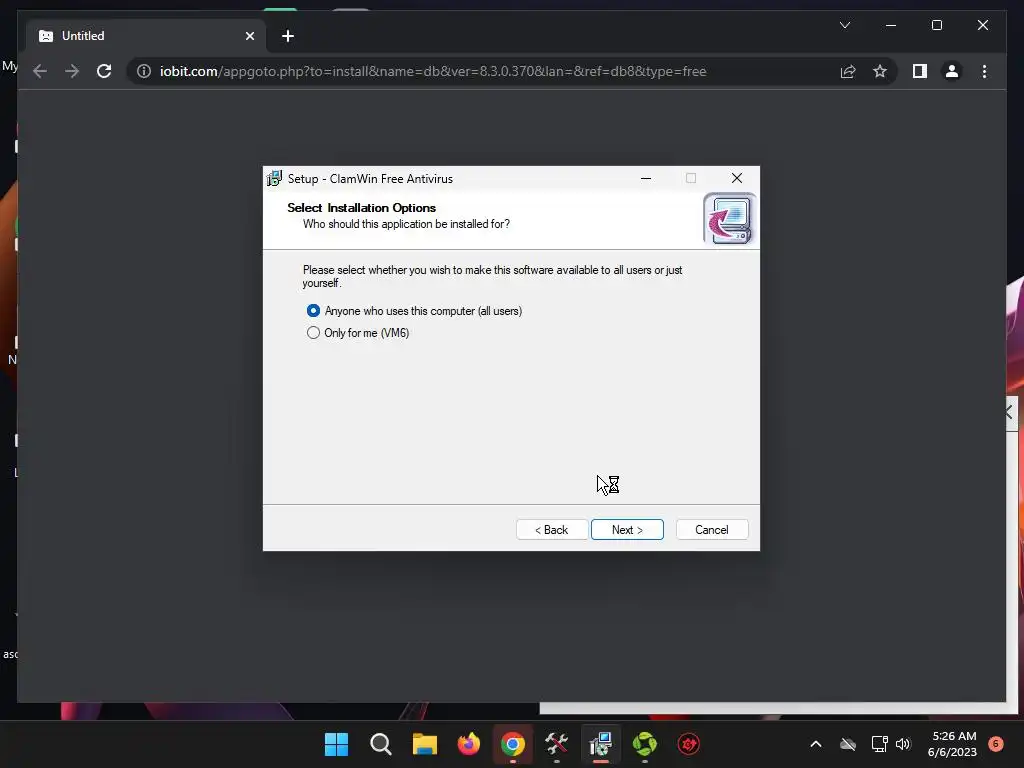The height and width of the screenshot is (768, 1024).
Task: Open File Explorer from taskbar
Action: pos(424,744)
